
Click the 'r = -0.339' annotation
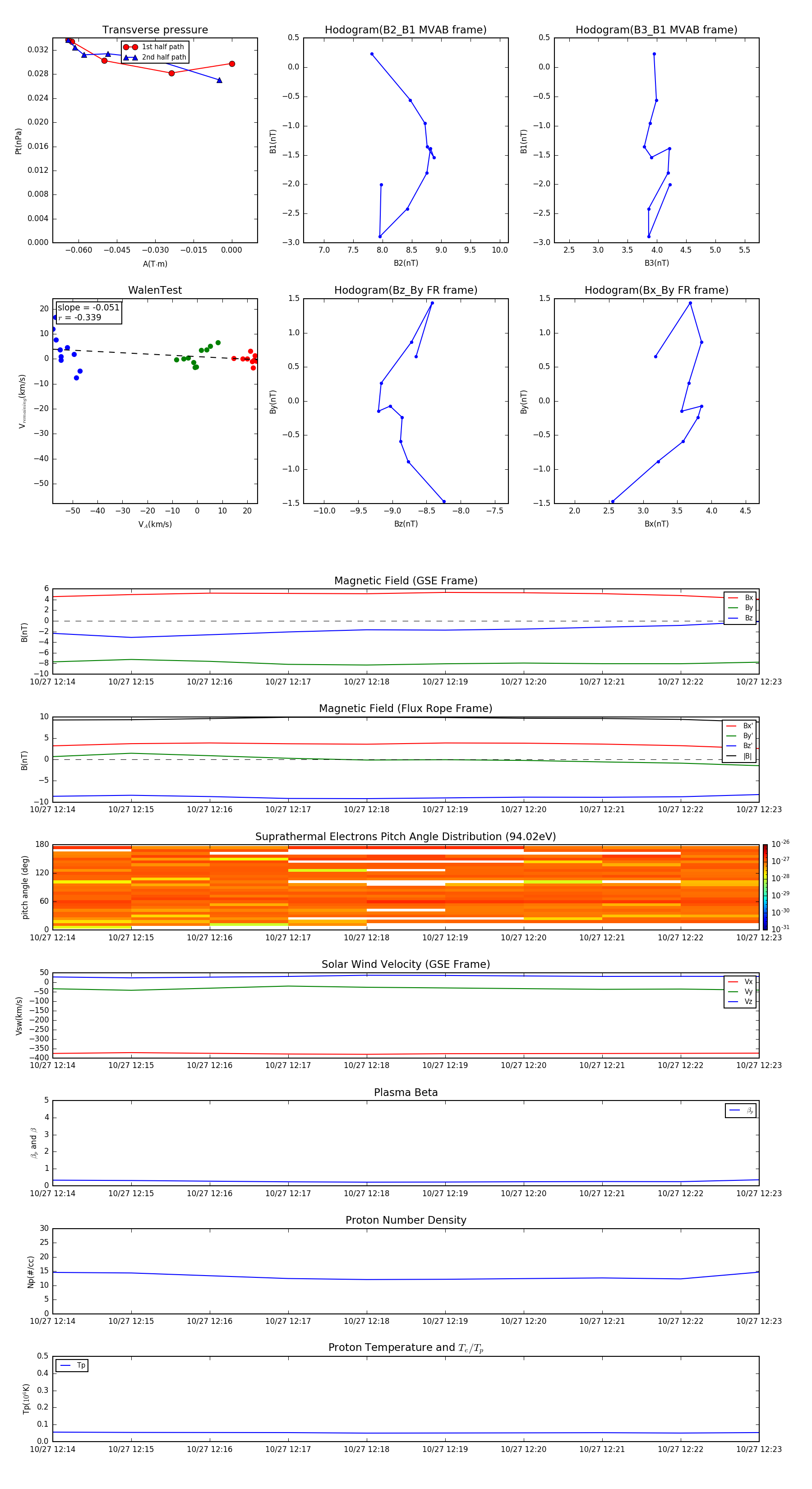point(80,317)
